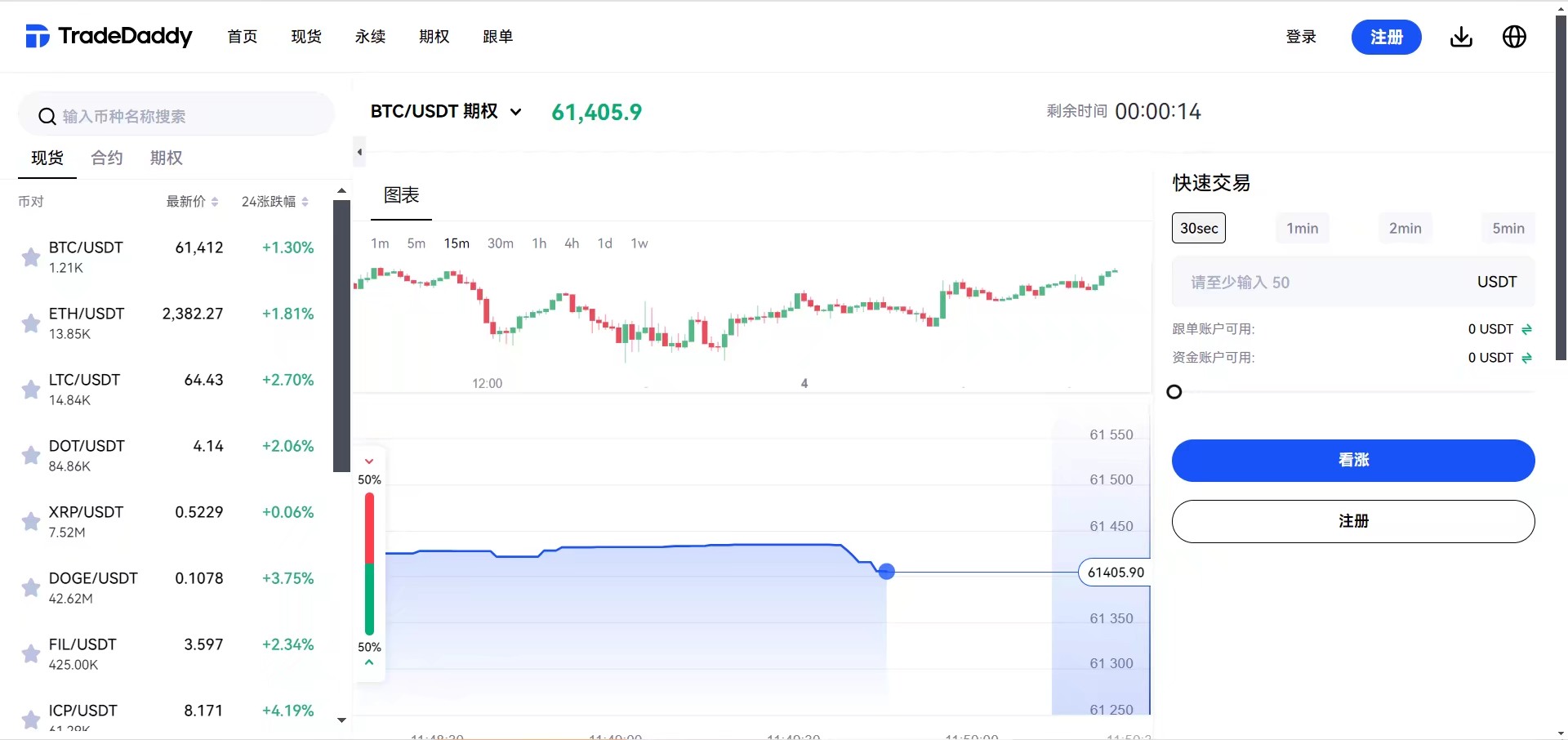Star the DOGE/USDT pair
The width and height of the screenshot is (1568, 740).
point(30,588)
